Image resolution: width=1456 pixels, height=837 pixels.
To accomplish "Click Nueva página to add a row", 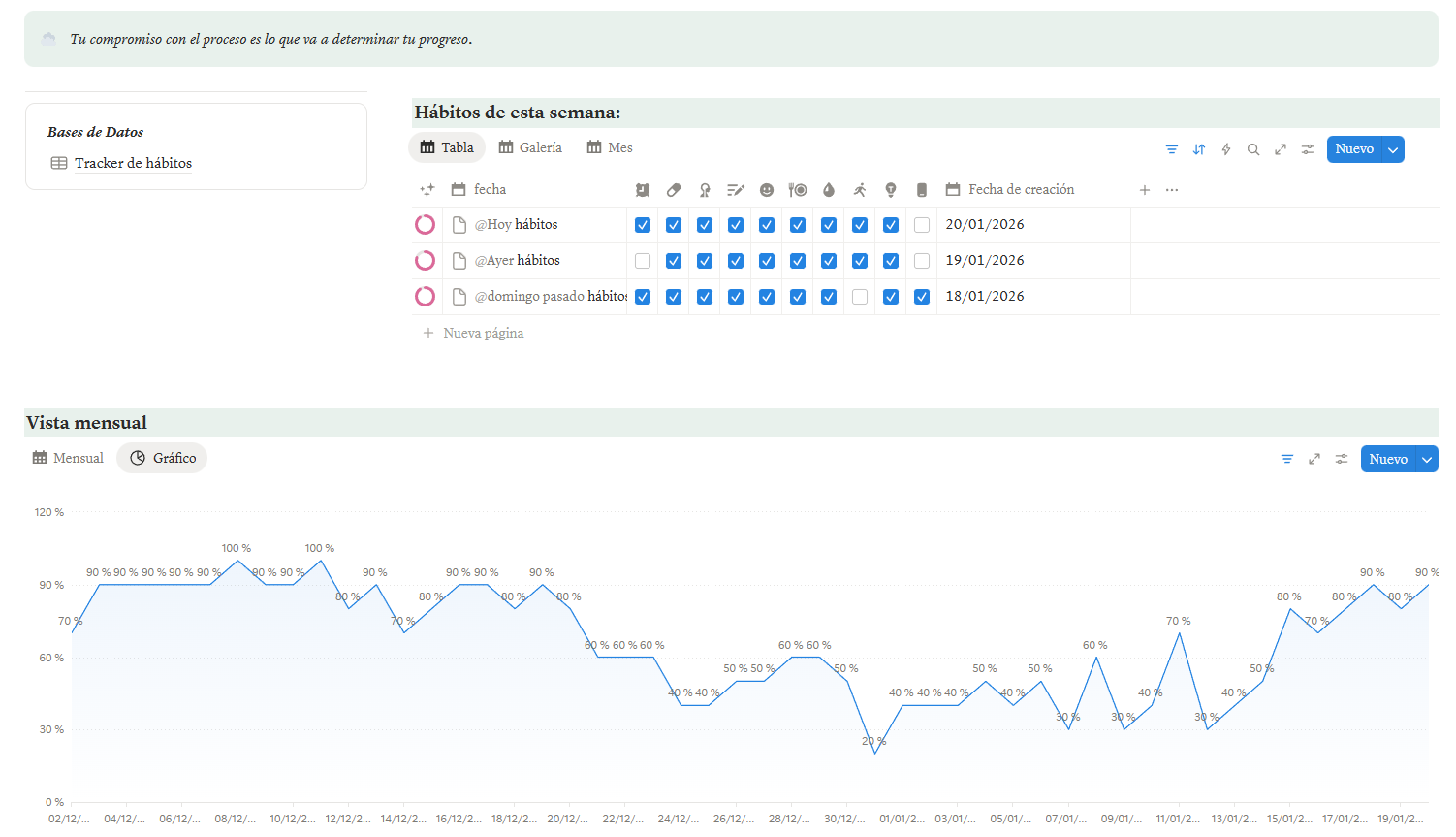I will coord(483,333).
